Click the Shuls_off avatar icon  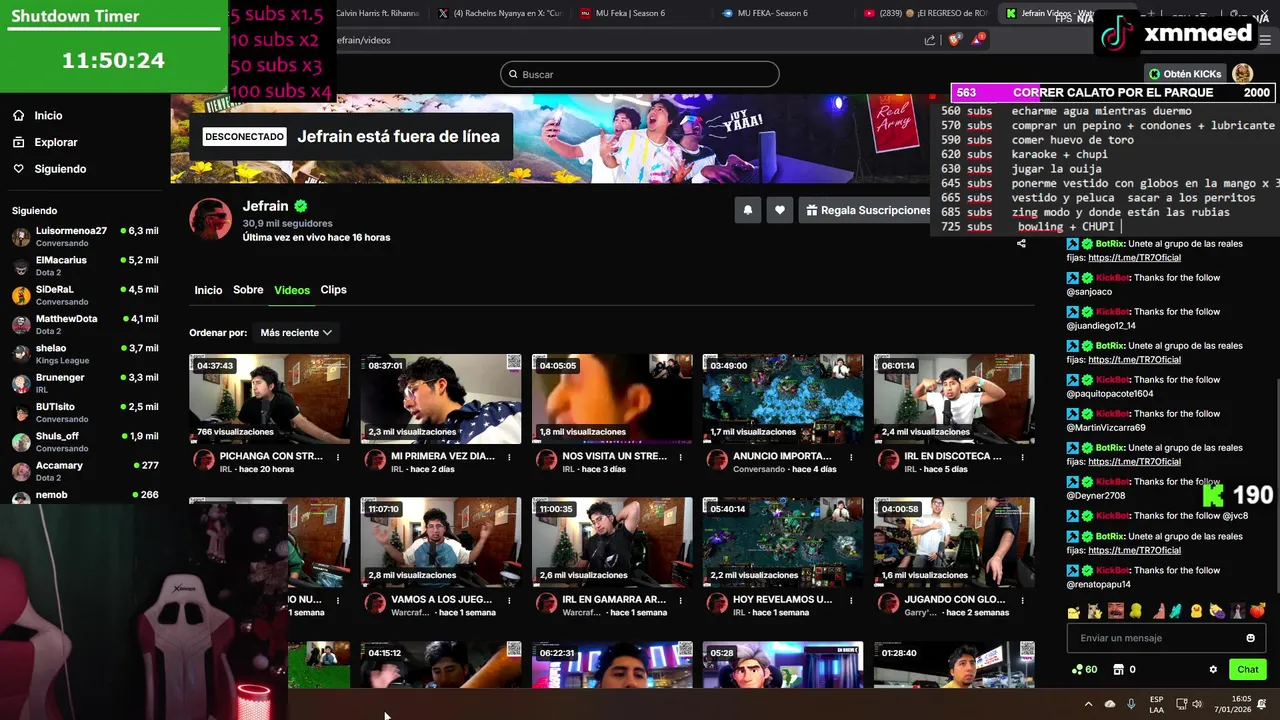pyautogui.click(x=21, y=442)
